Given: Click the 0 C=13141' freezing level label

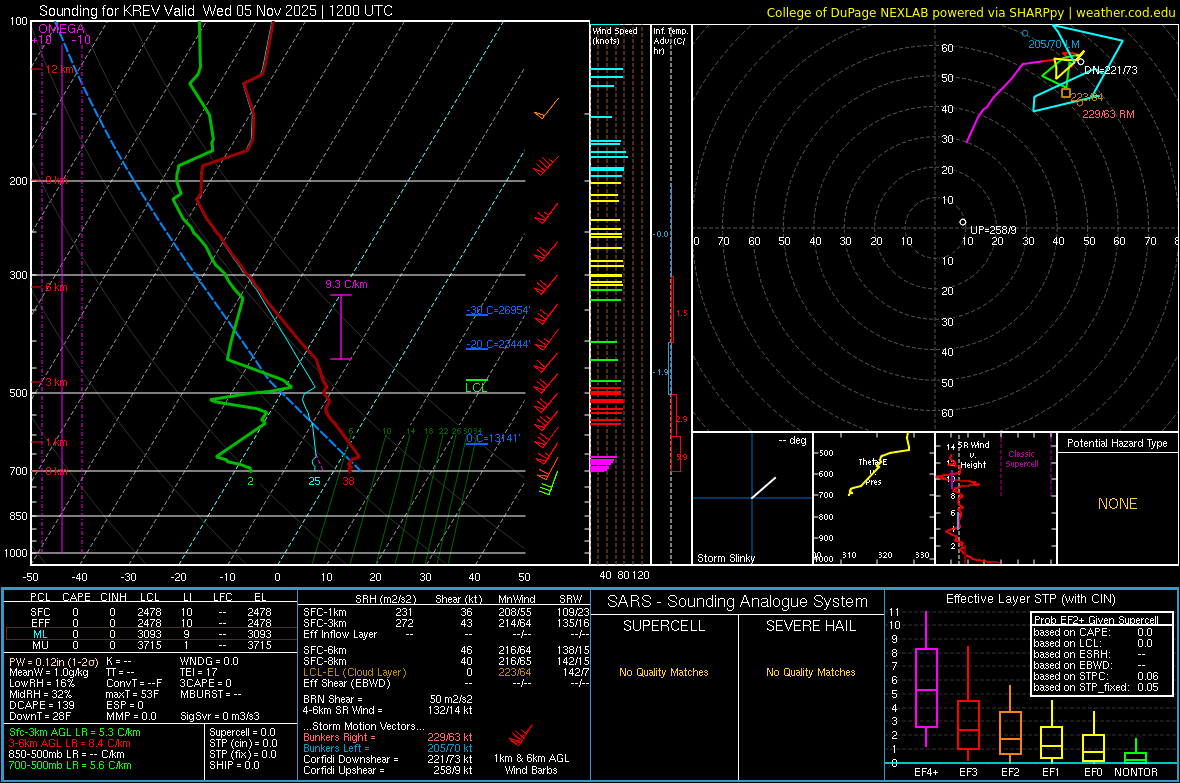Looking at the screenshot, I should [x=493, y=438].
